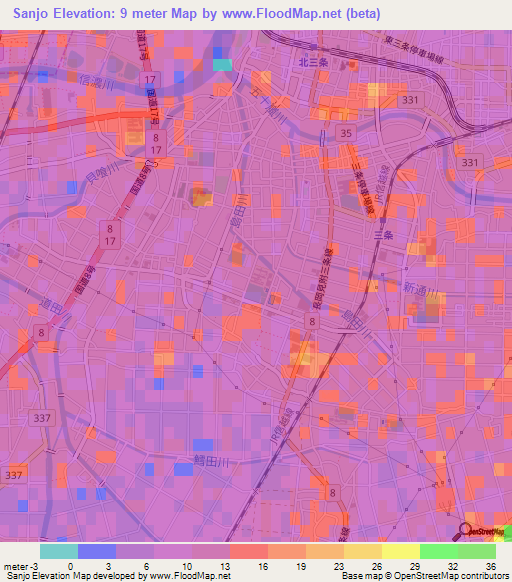Click route 17 shield beside 信濃川
The height and width of the screenshot is (582, 512).
150,79
